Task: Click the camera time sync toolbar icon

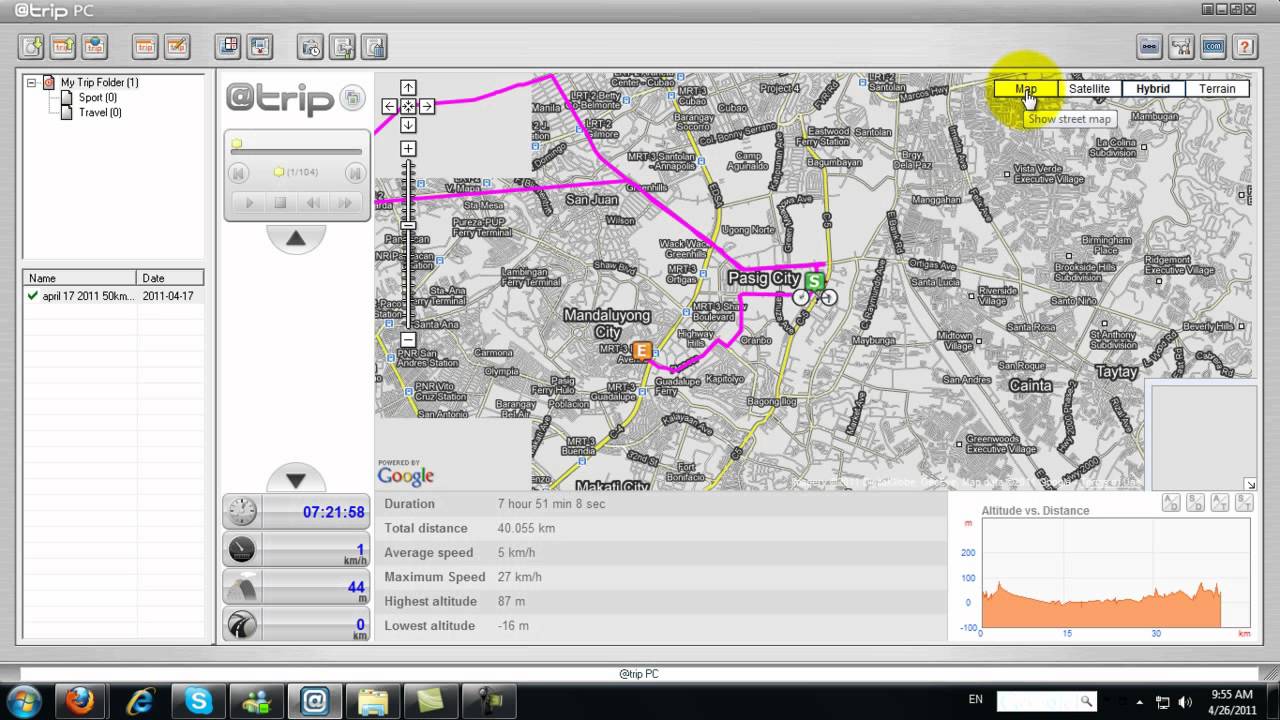Action: 311,46
